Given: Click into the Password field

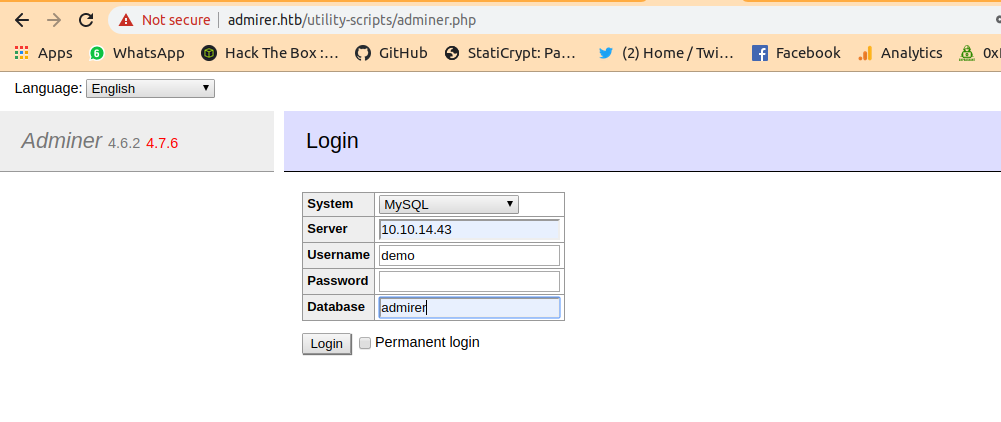Looking at the screenshot, I should tap(469, 281).
